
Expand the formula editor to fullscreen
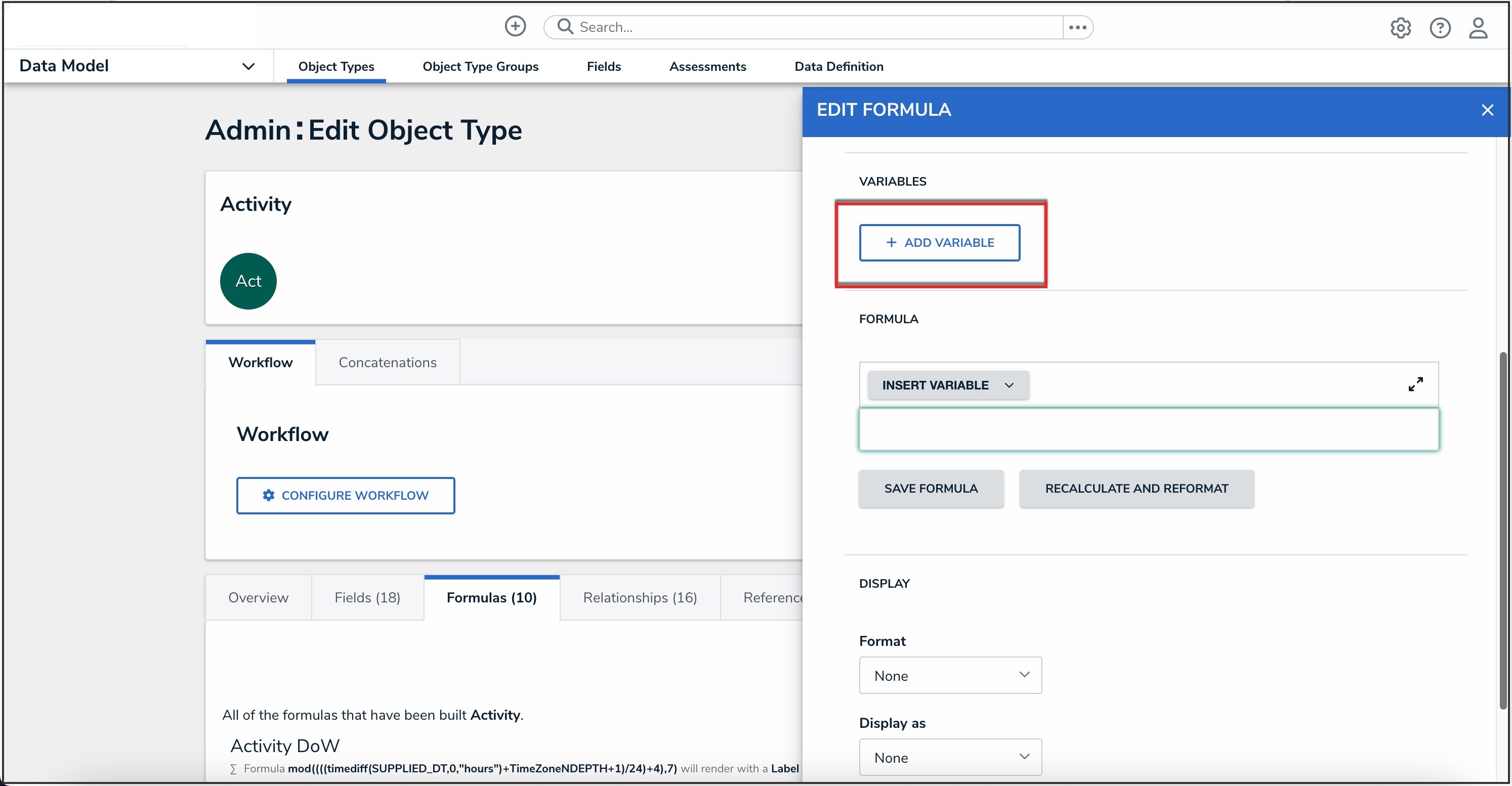(1415, 384)
